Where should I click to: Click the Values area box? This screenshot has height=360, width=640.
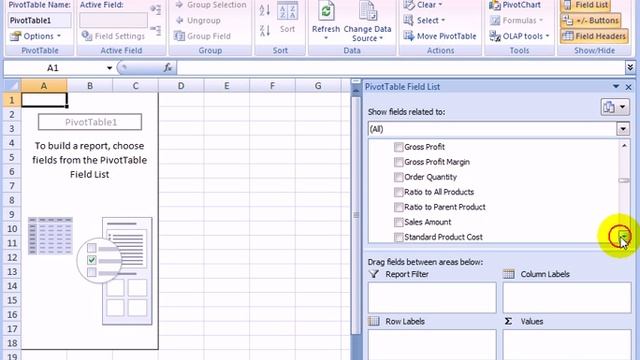(x=567, y=345)
